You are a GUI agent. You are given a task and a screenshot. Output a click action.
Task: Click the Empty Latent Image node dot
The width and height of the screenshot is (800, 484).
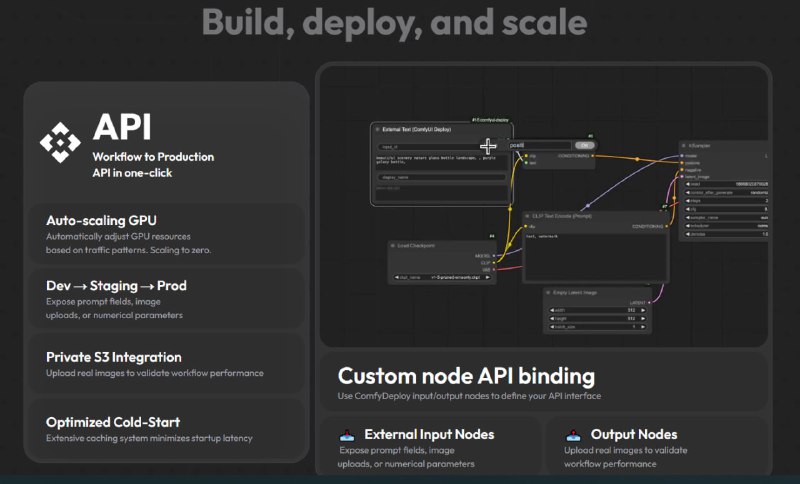[x=549, y=293]
